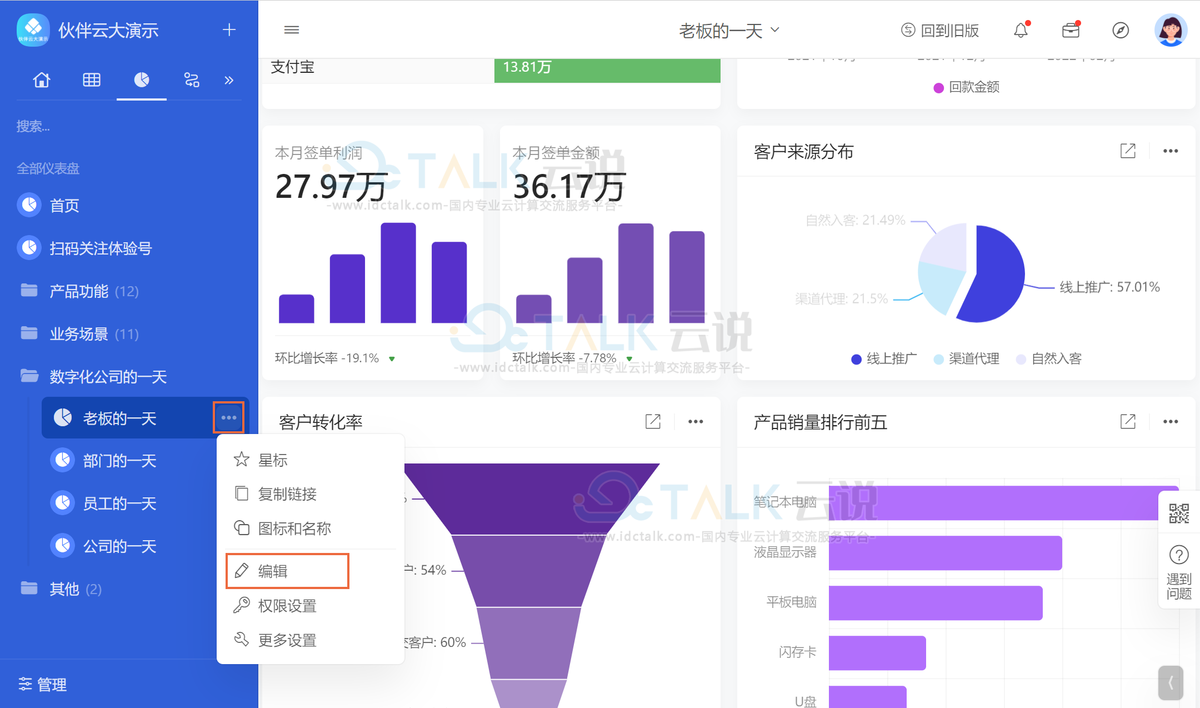Image resolution: width=1200 pixels, height=708 pixels.
Task: Toggle 渠道代理 legend item
Action: [966, 358]
